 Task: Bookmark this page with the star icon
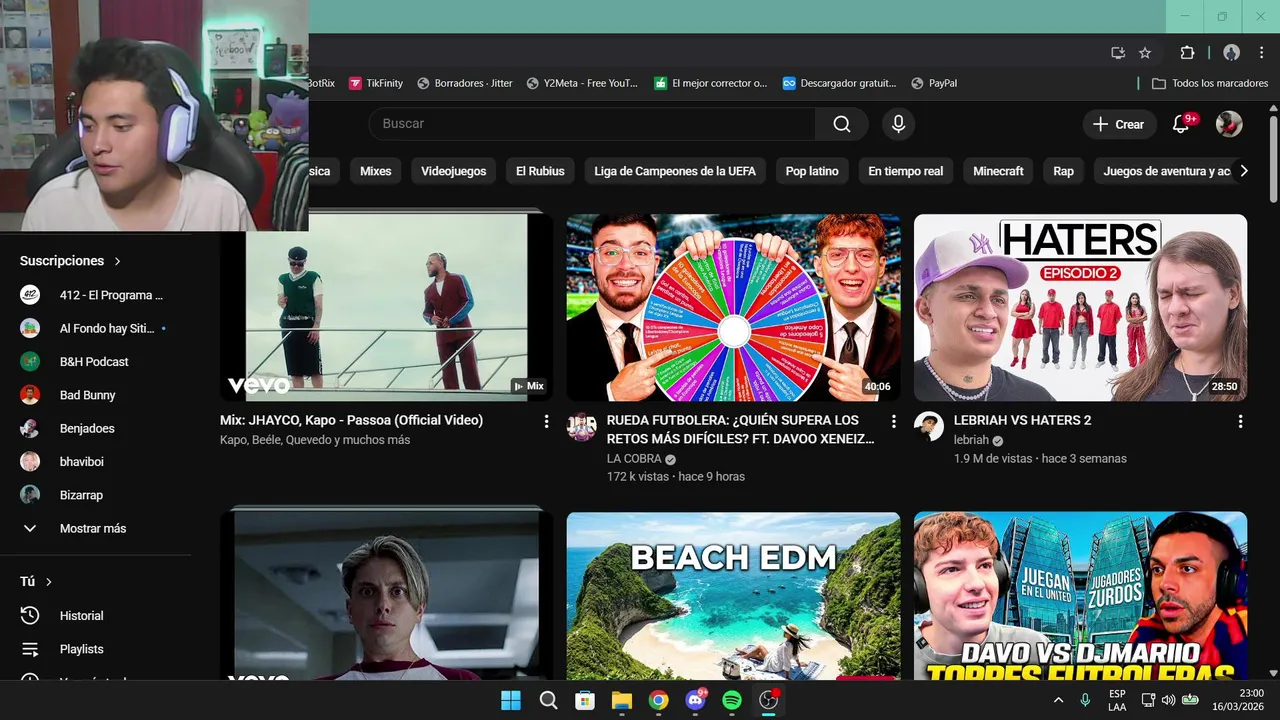tap(1145, 53)
